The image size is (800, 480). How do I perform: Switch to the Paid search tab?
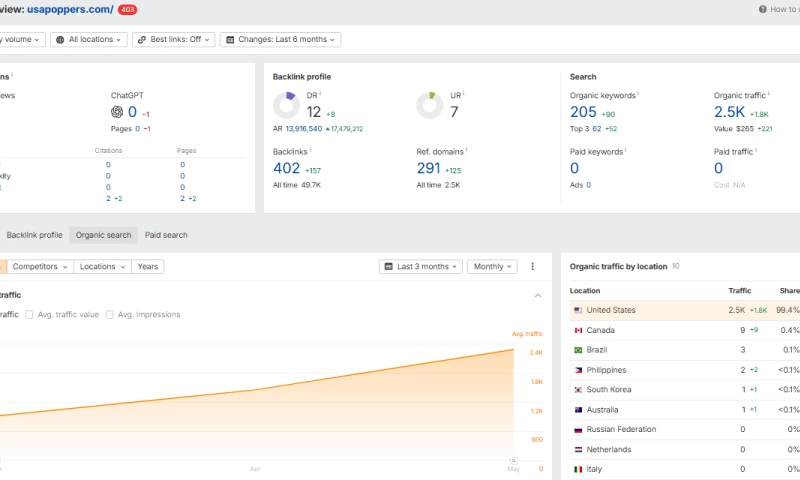click(x=166, y=235)
